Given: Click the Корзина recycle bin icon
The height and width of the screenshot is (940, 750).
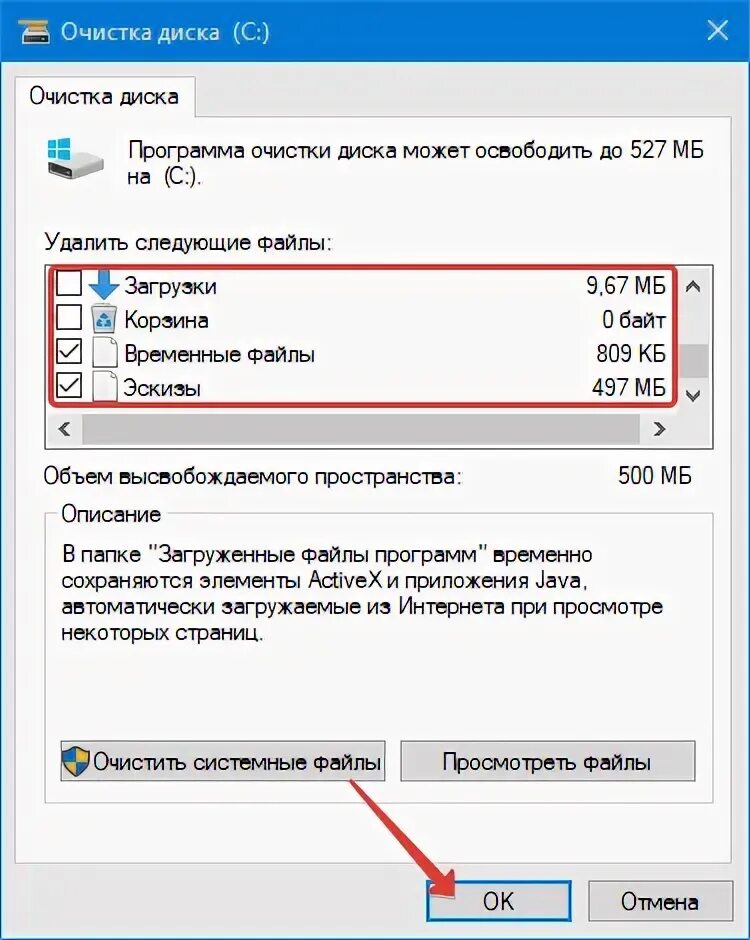Looking at the screenshot, I should click(x=104, y=318).
